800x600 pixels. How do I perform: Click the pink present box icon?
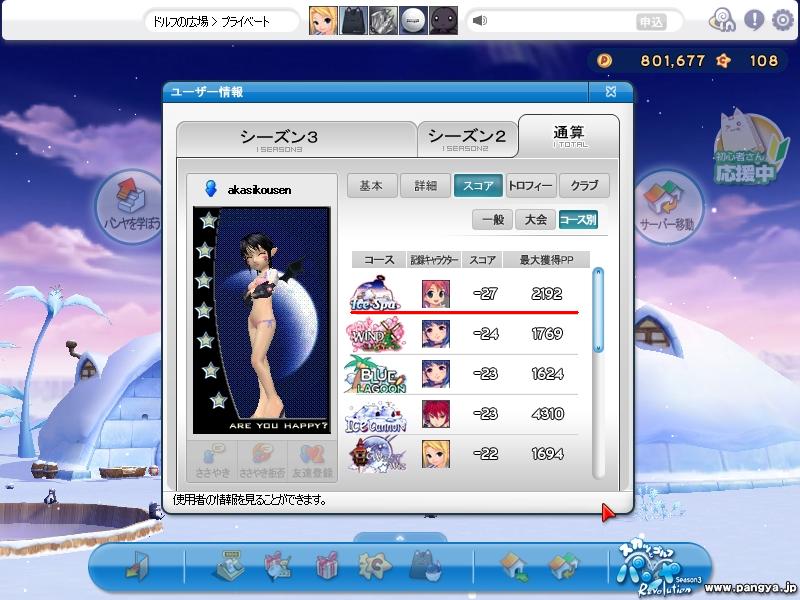tap(327, 565)
